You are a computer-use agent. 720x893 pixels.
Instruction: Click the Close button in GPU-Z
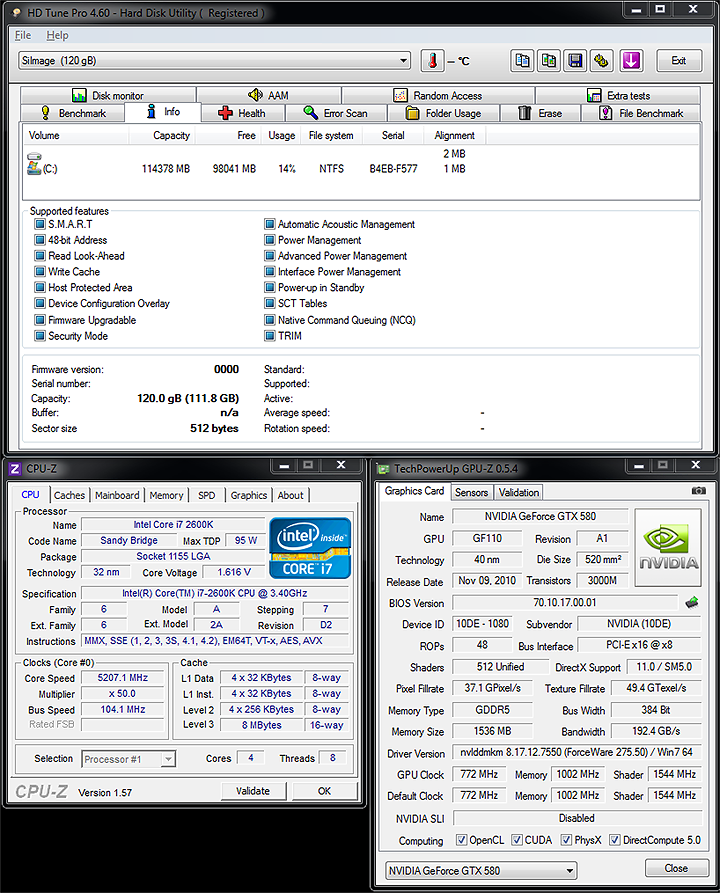pos(676,868)
